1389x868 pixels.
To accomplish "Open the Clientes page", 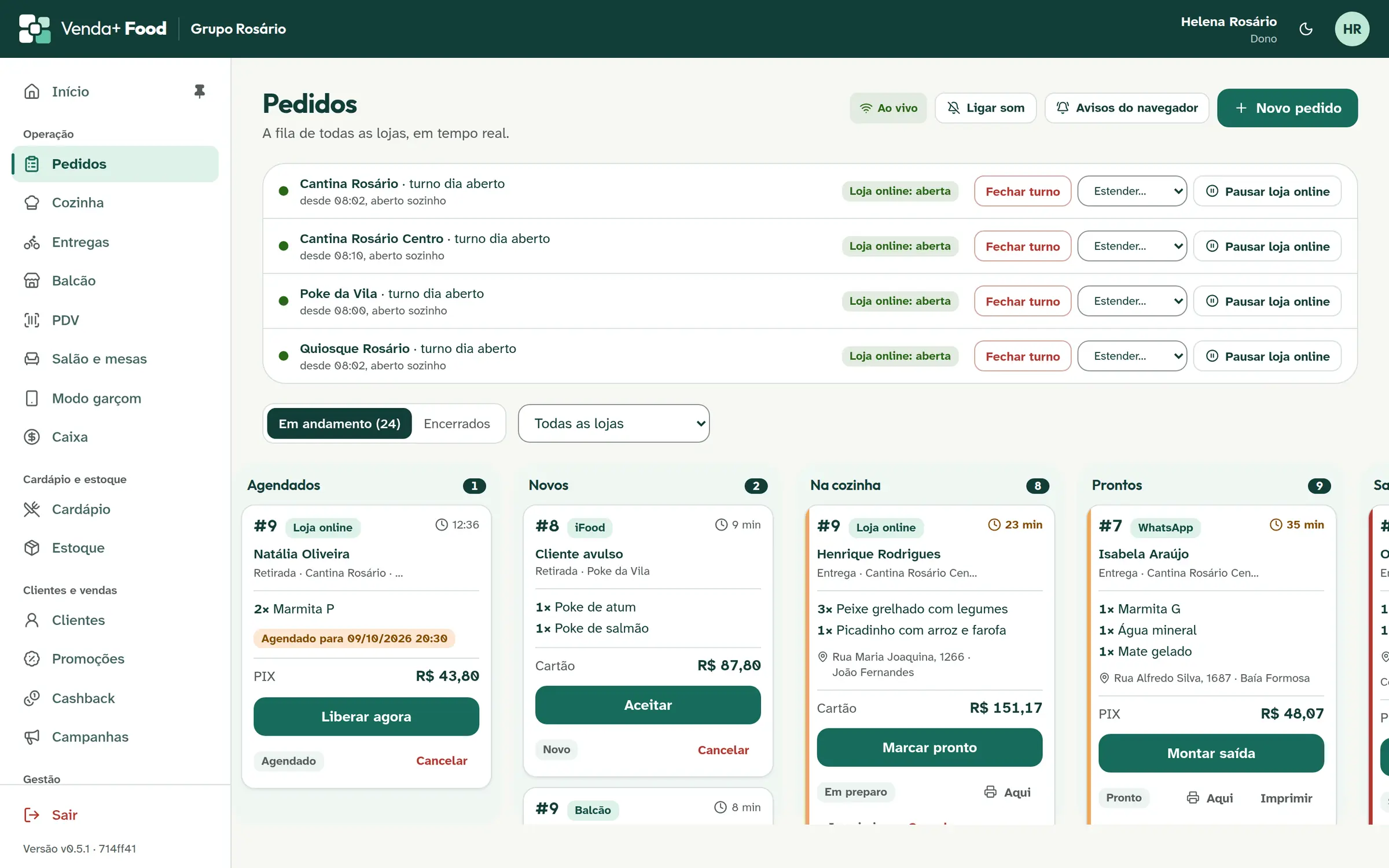I will pyautogui.click(x=115, y=620).
